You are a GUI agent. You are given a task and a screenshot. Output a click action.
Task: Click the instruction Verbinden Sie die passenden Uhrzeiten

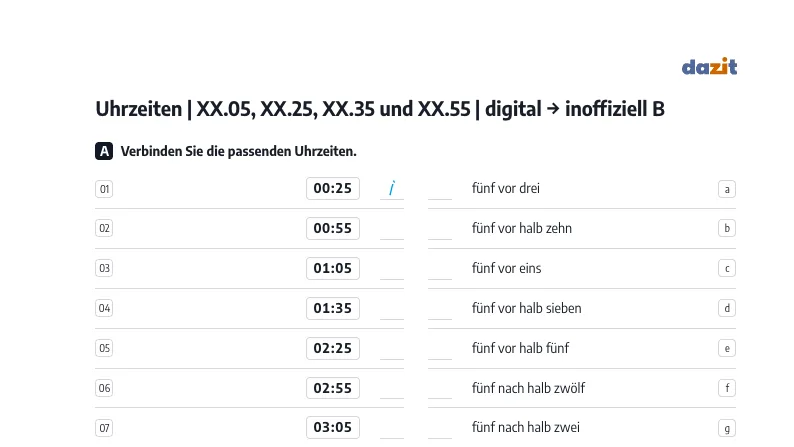pyautogui.click(x=239, y=151)
